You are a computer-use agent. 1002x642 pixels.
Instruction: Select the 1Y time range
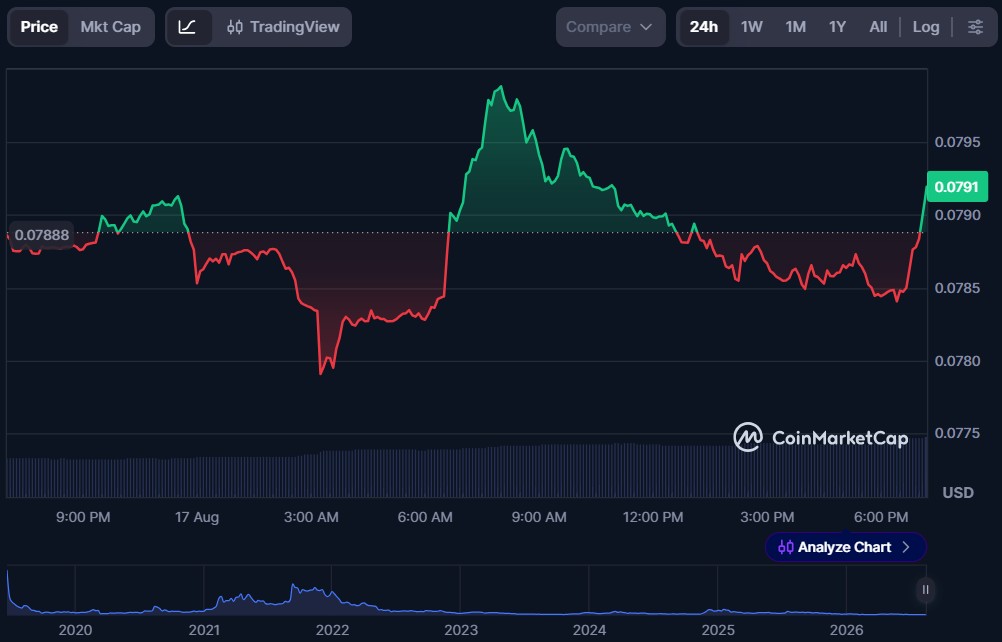tap(837, 27)
